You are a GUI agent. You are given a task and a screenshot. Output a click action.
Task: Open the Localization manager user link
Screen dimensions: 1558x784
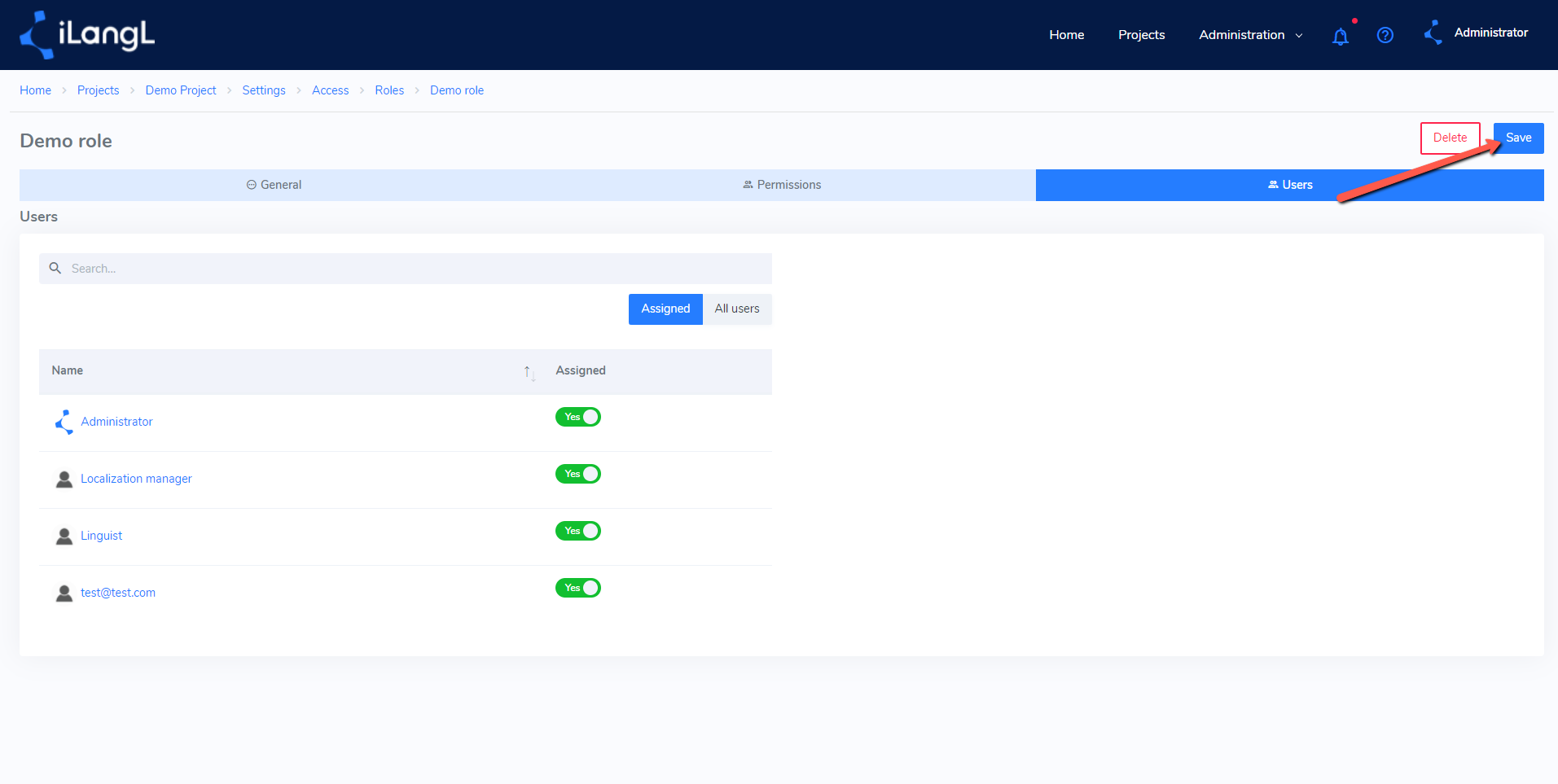coord(136,479)
